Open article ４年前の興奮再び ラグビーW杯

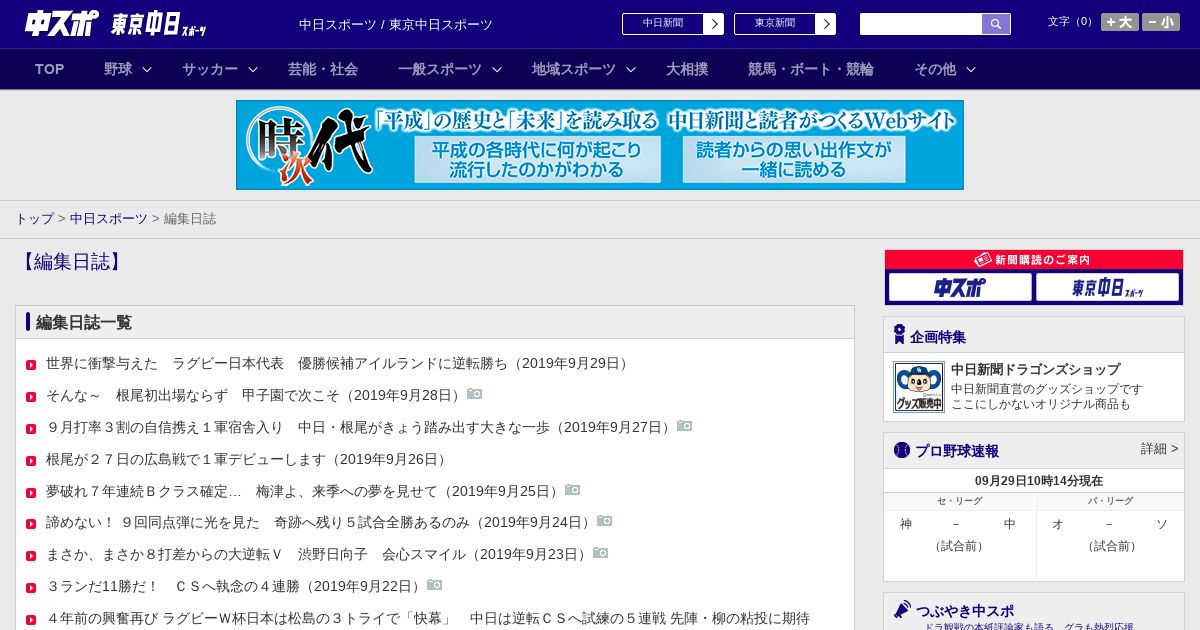pos(428,619)
